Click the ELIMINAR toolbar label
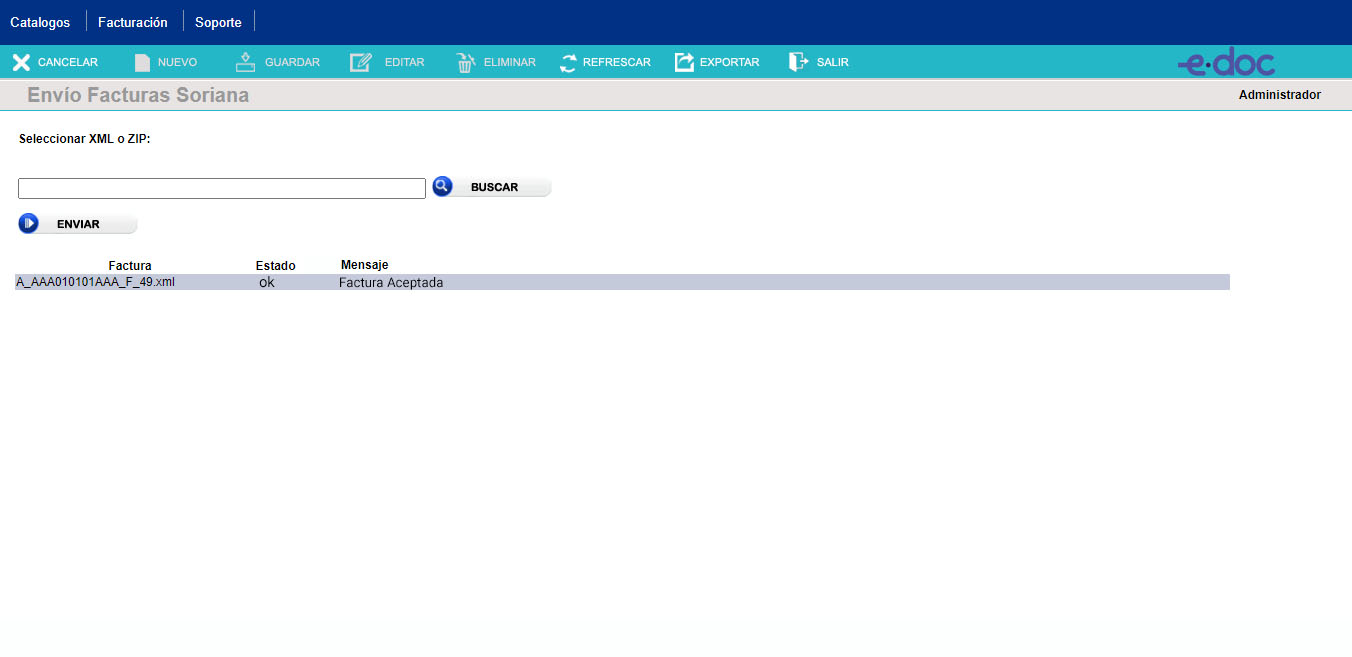This screenshot has width=1352, height=657. (509, 63)
